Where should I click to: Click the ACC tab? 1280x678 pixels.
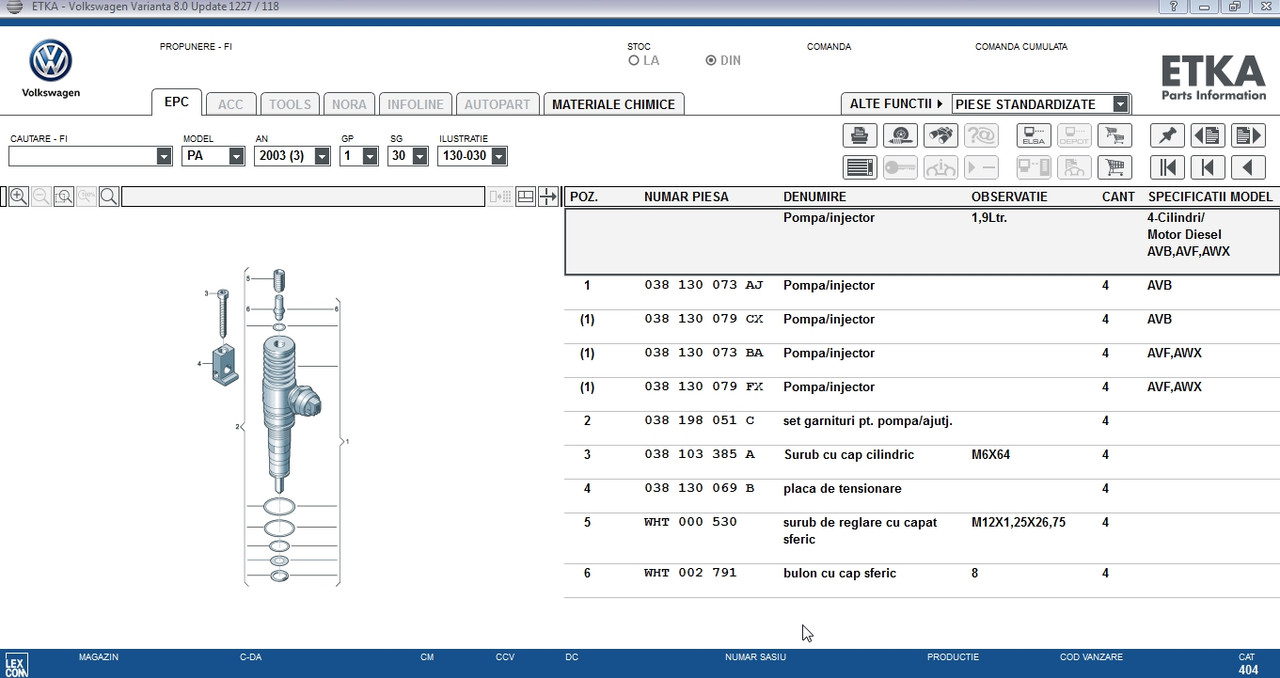231,104
